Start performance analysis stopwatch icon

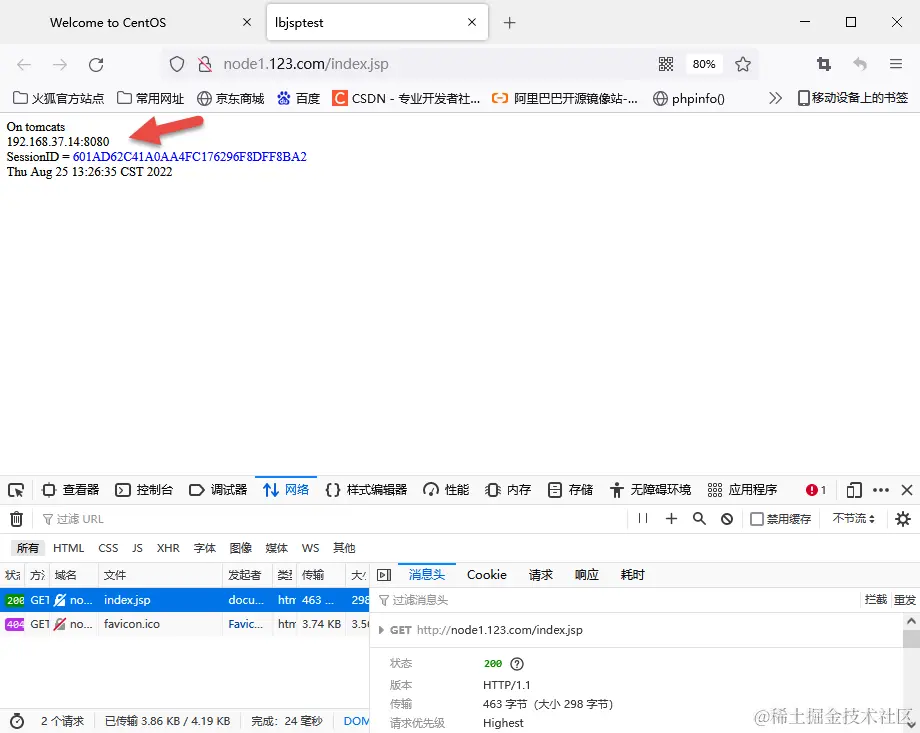coord(17,721)
